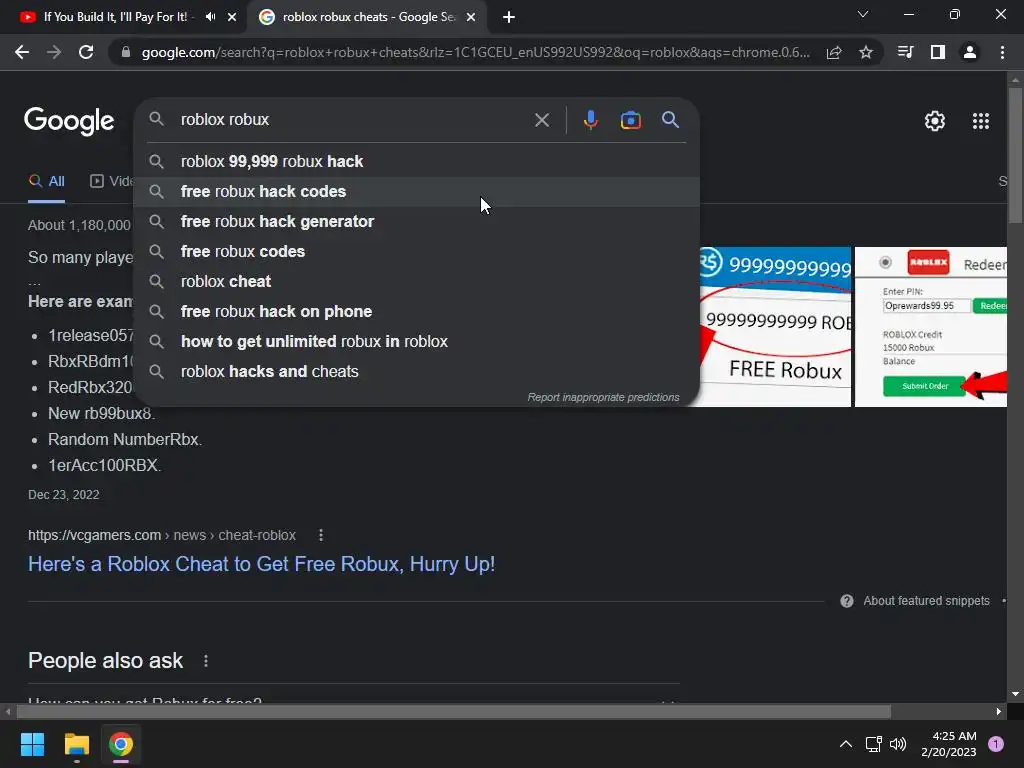Open the notification badge in the tray
Screen dimensions: 1024x768
click(996, 744)
